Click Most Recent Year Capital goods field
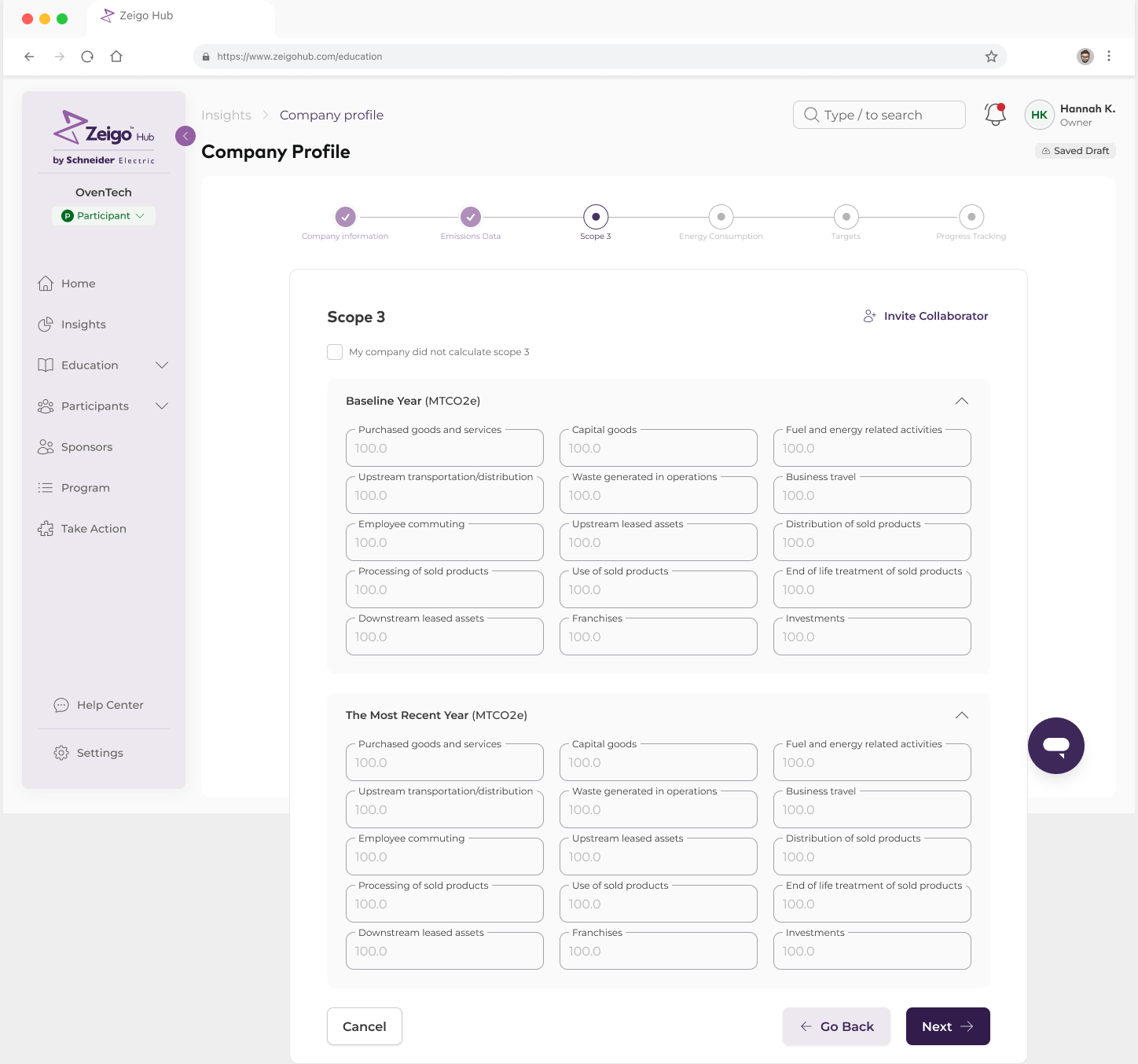This screenshot has height=1064, width=1138. tap(659, 762)
